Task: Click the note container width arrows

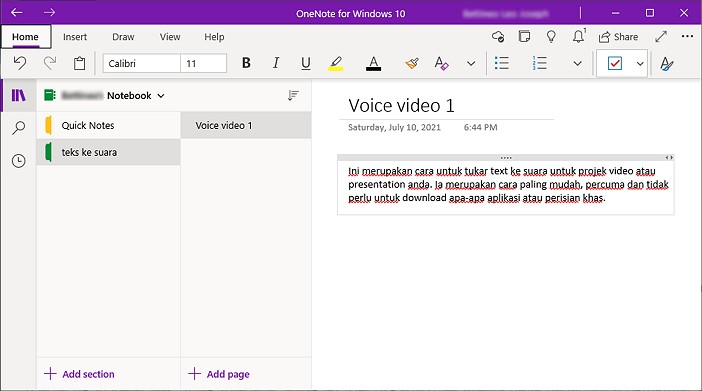Action: (669, 158)
